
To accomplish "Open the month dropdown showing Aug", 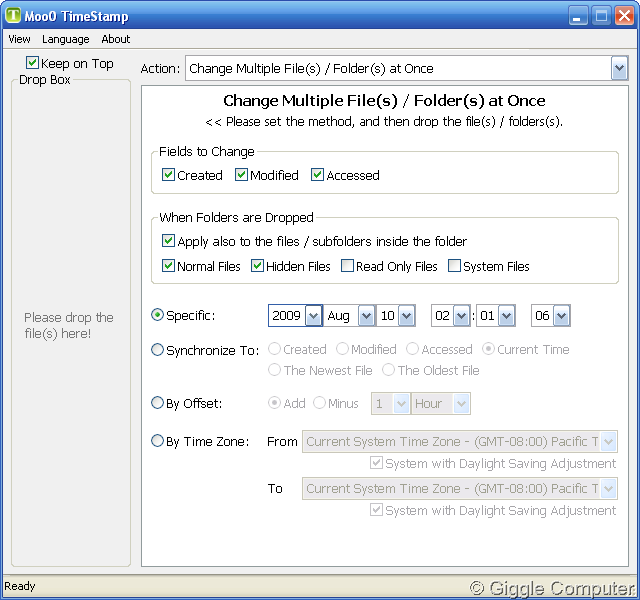I will 366,316.
